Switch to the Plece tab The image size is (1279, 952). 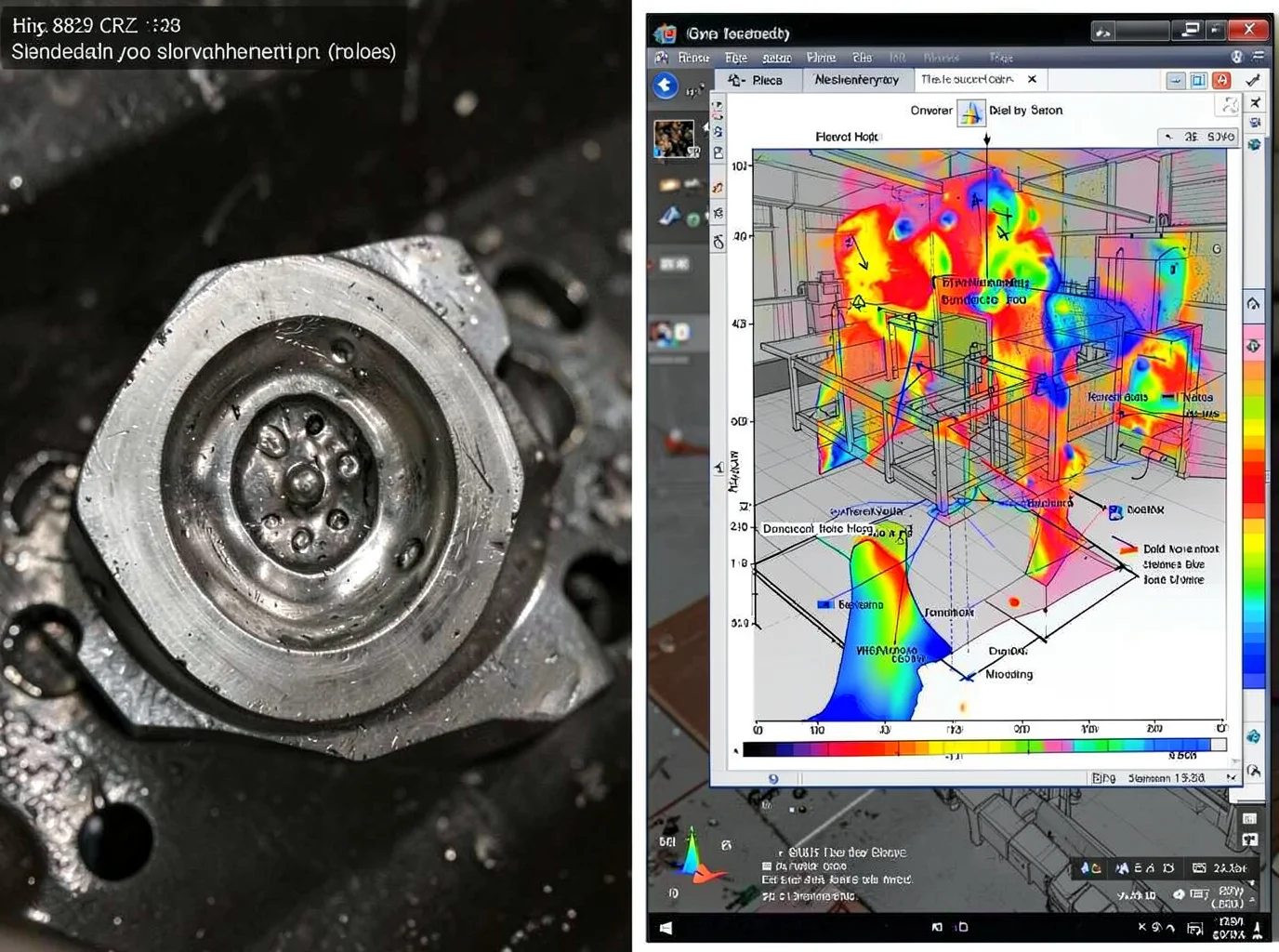pyautogui.click(x=757, y=81)
